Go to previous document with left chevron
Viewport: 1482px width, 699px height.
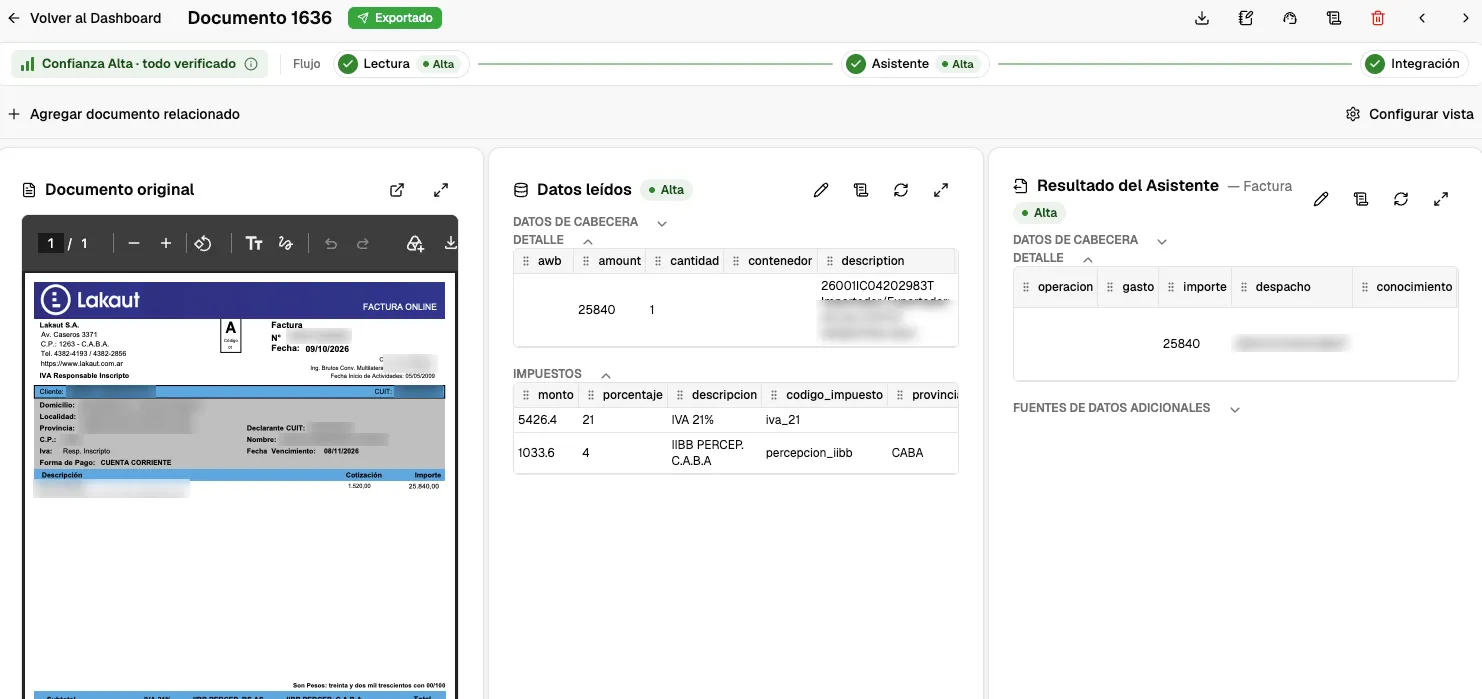[x=1422, y=18]
